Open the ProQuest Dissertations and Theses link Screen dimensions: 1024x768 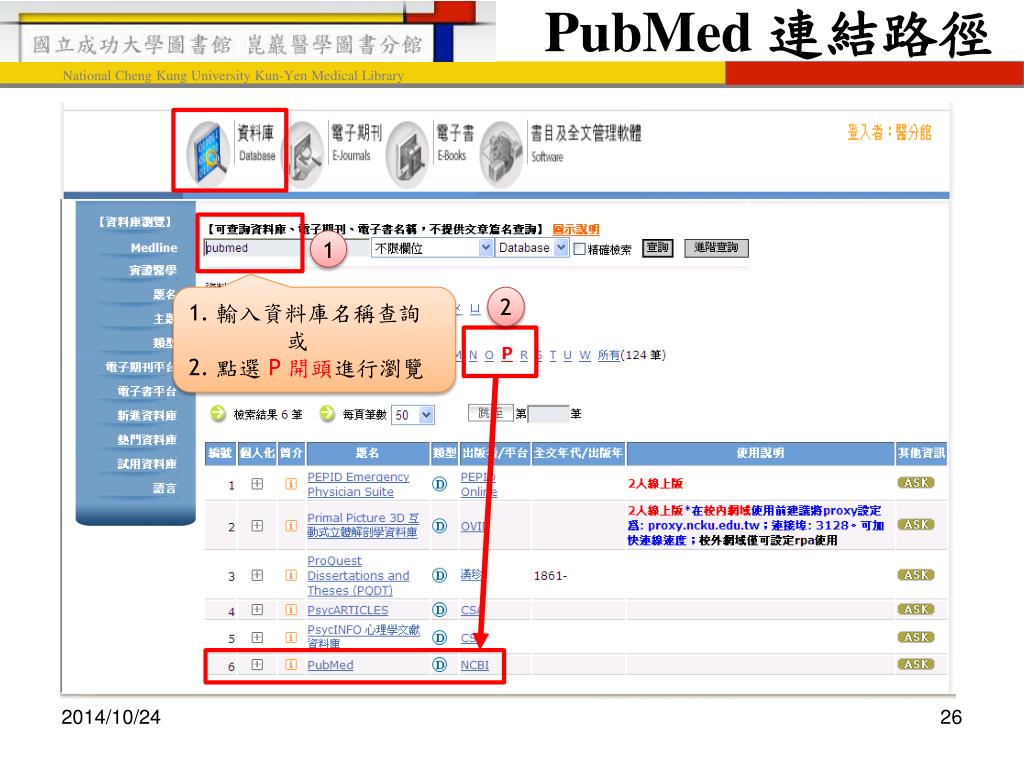359,575
